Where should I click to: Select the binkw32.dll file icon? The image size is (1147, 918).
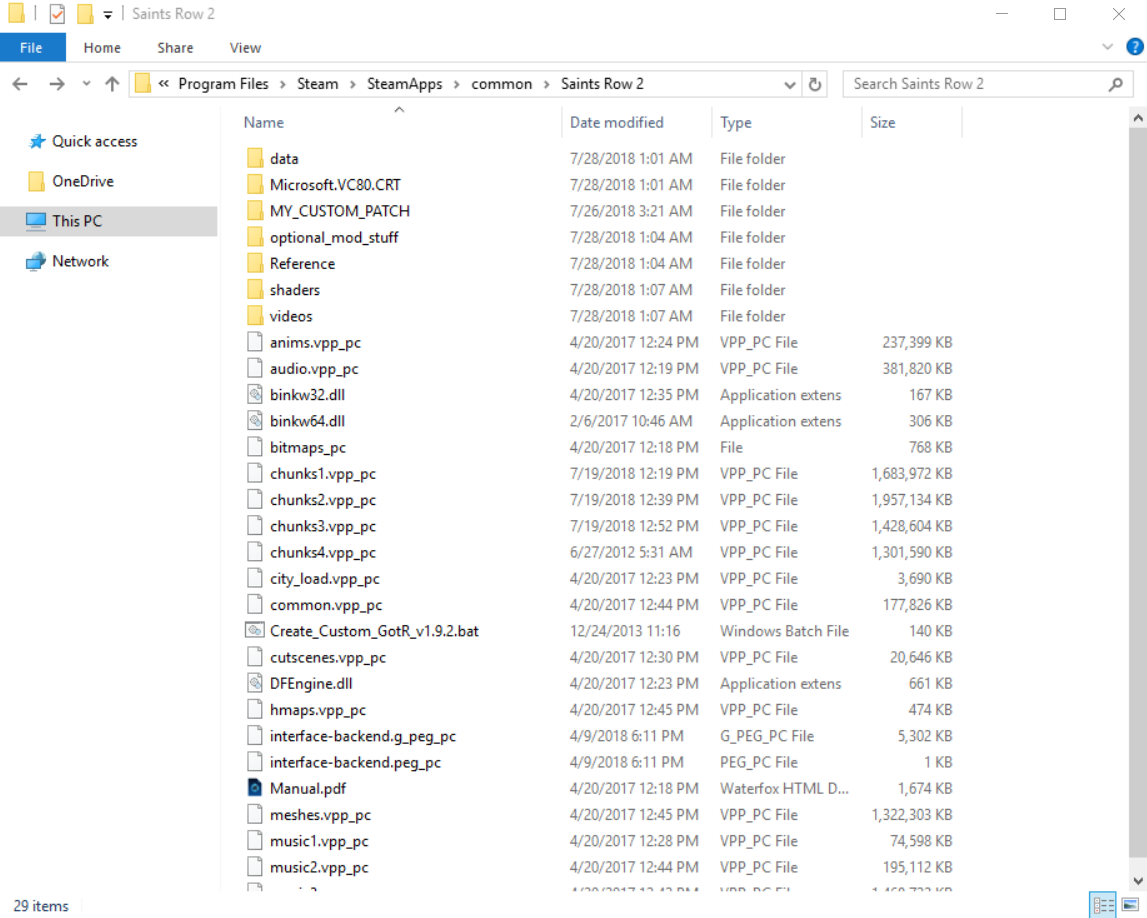255,395
